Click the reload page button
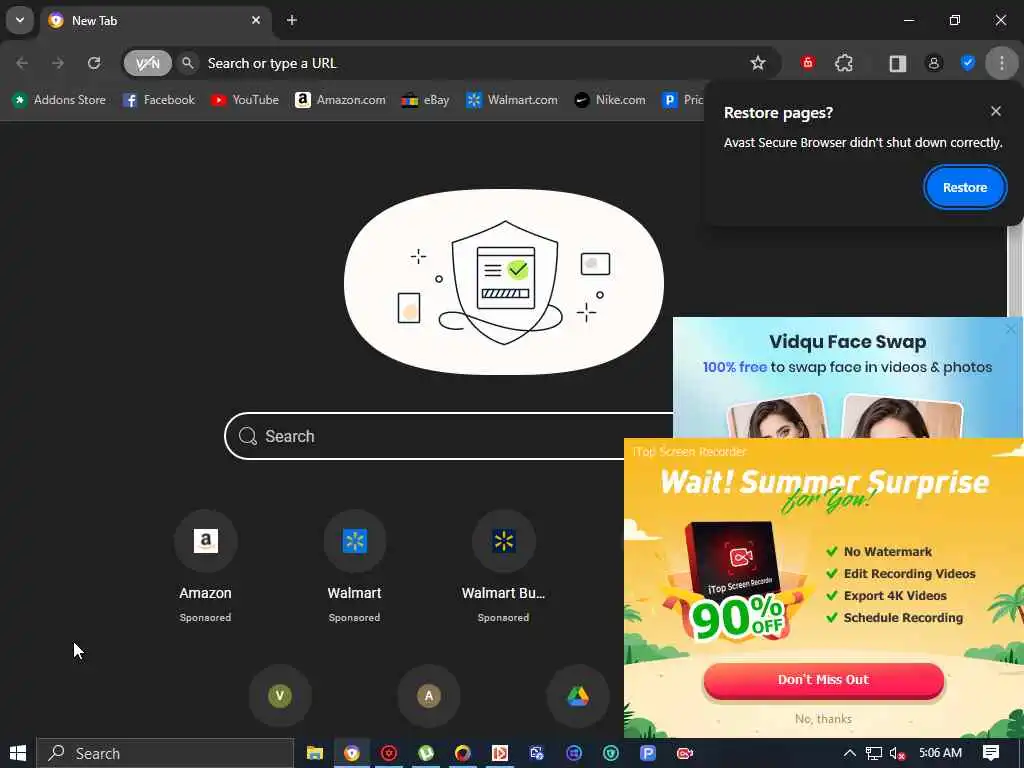 click(x=94, y=63)
